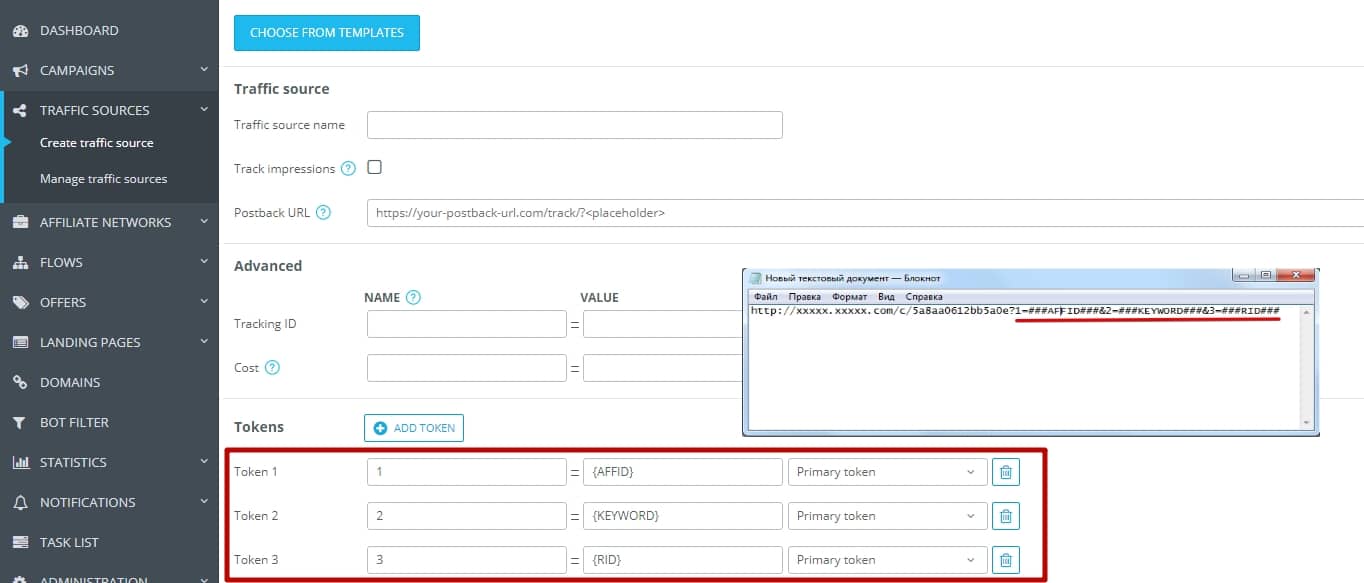
Task: Expand the Landing Pages menu chevron
Action: 204,342
